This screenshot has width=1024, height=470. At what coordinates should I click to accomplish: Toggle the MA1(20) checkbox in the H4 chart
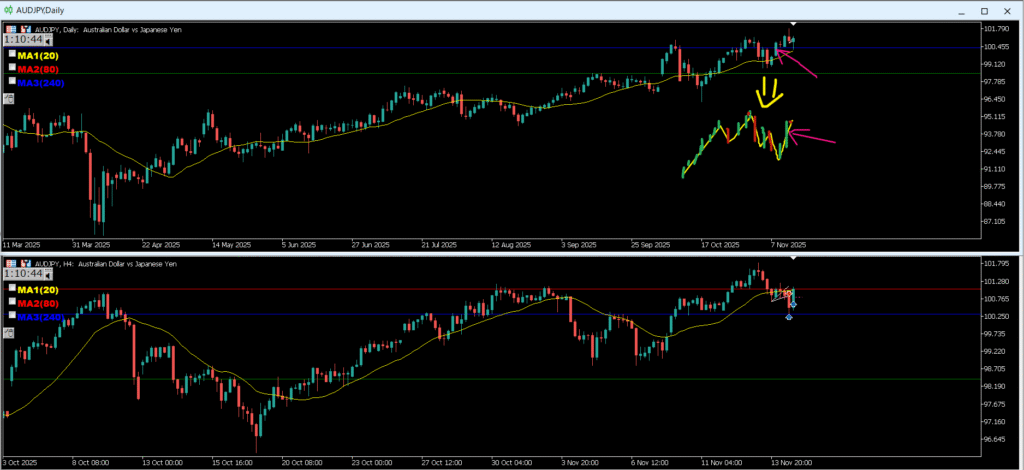[12, 288]
